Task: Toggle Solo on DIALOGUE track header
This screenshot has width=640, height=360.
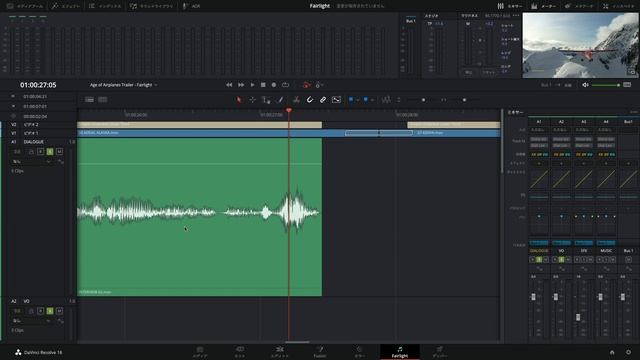Action: pyautogui.click(x=50, y=151)
